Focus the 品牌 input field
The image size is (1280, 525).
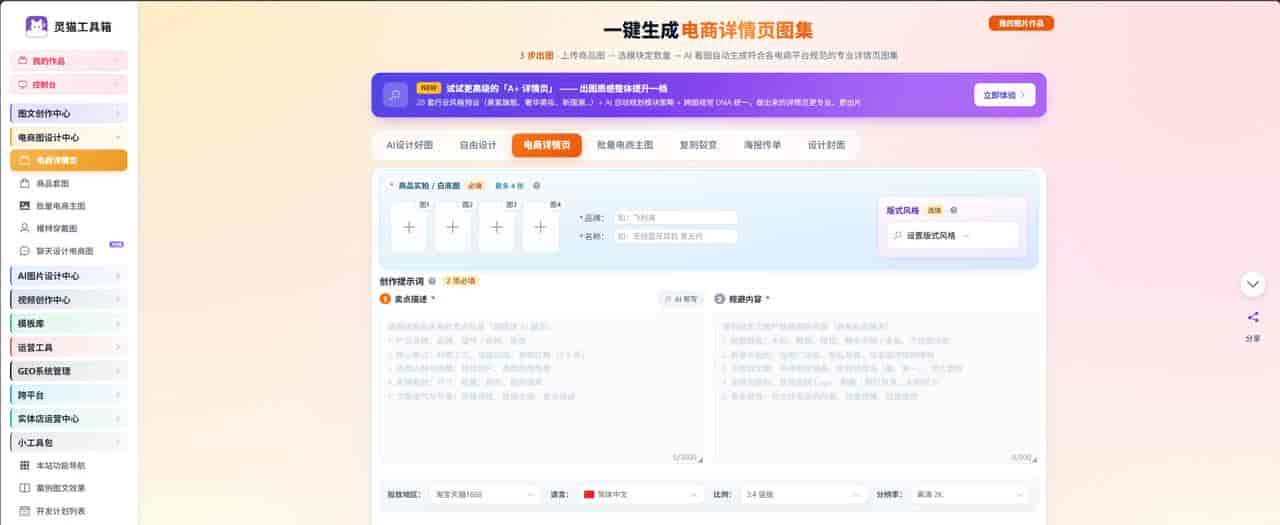pos(674,217)
